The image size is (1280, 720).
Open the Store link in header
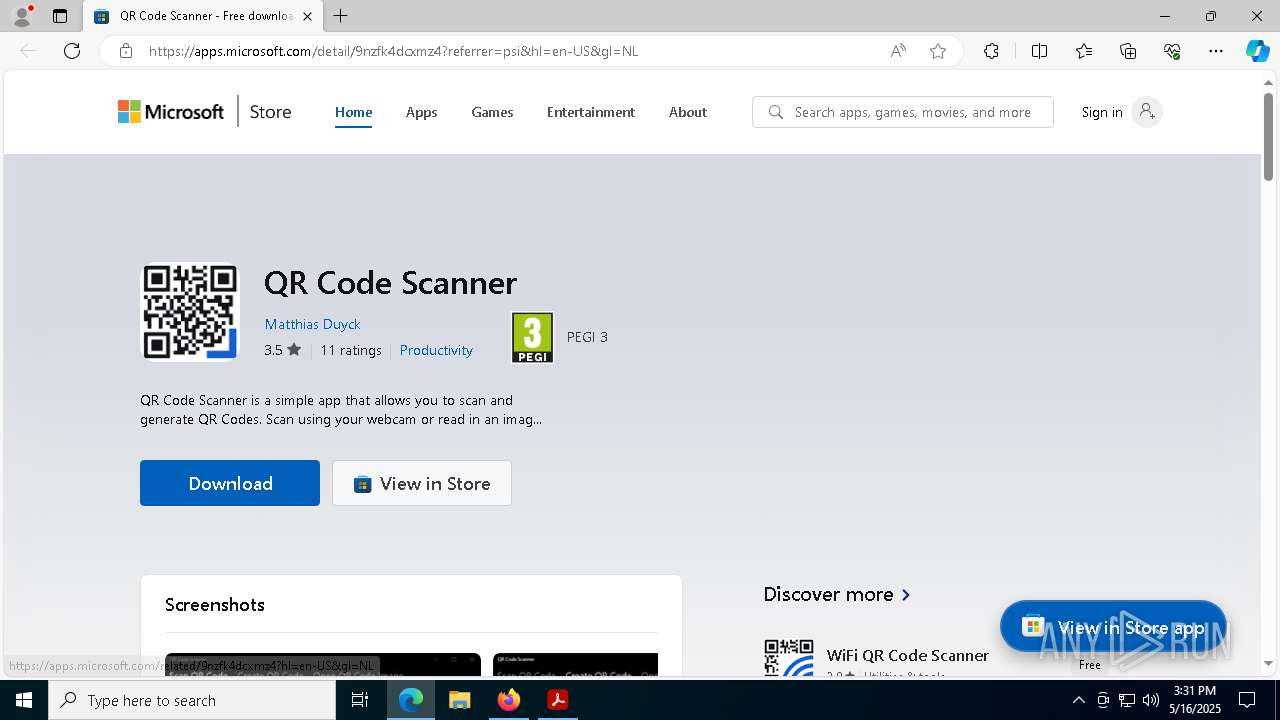pos(270,112)
